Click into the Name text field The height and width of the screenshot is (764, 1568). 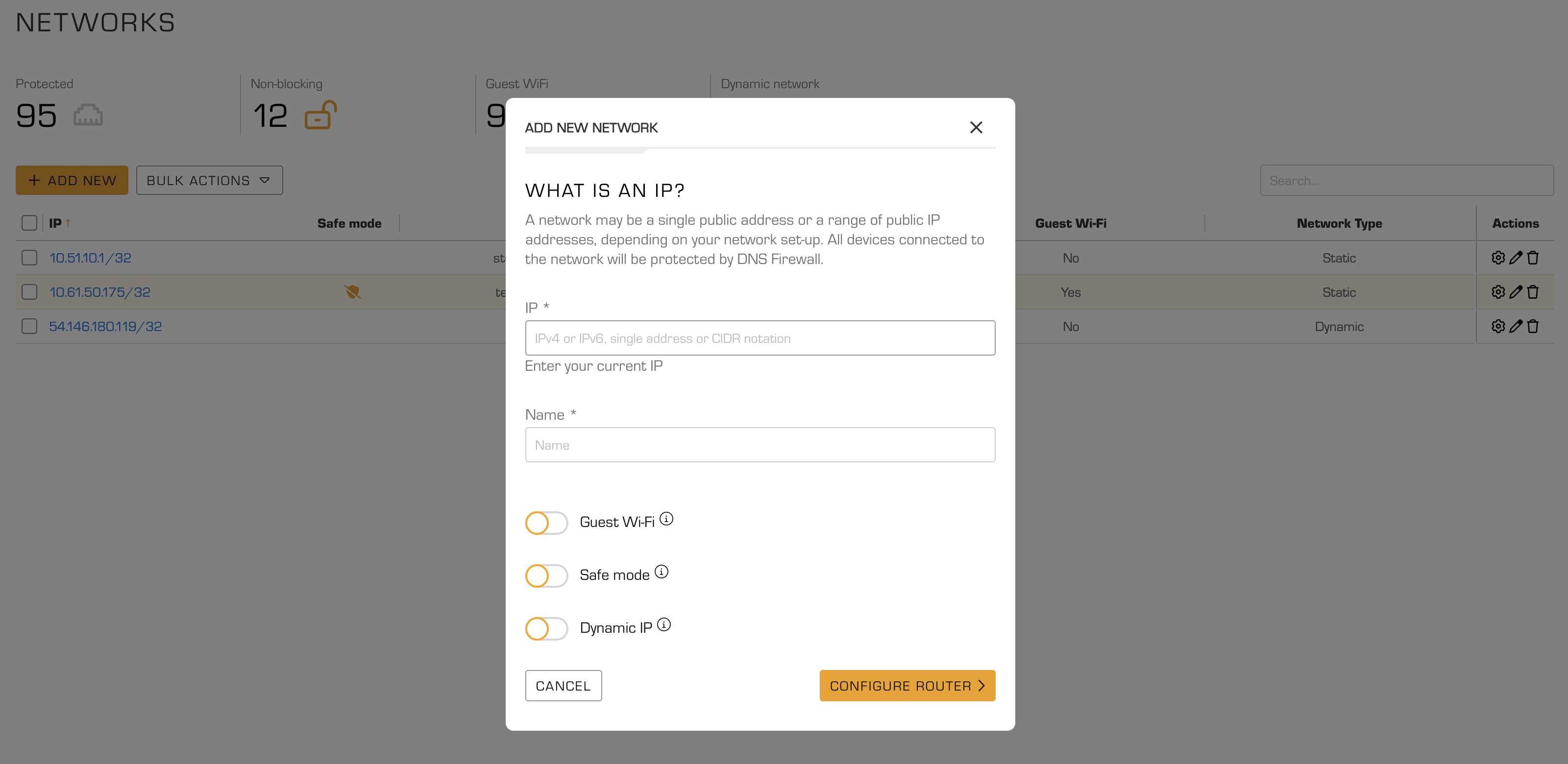click(x=759, y=445)
